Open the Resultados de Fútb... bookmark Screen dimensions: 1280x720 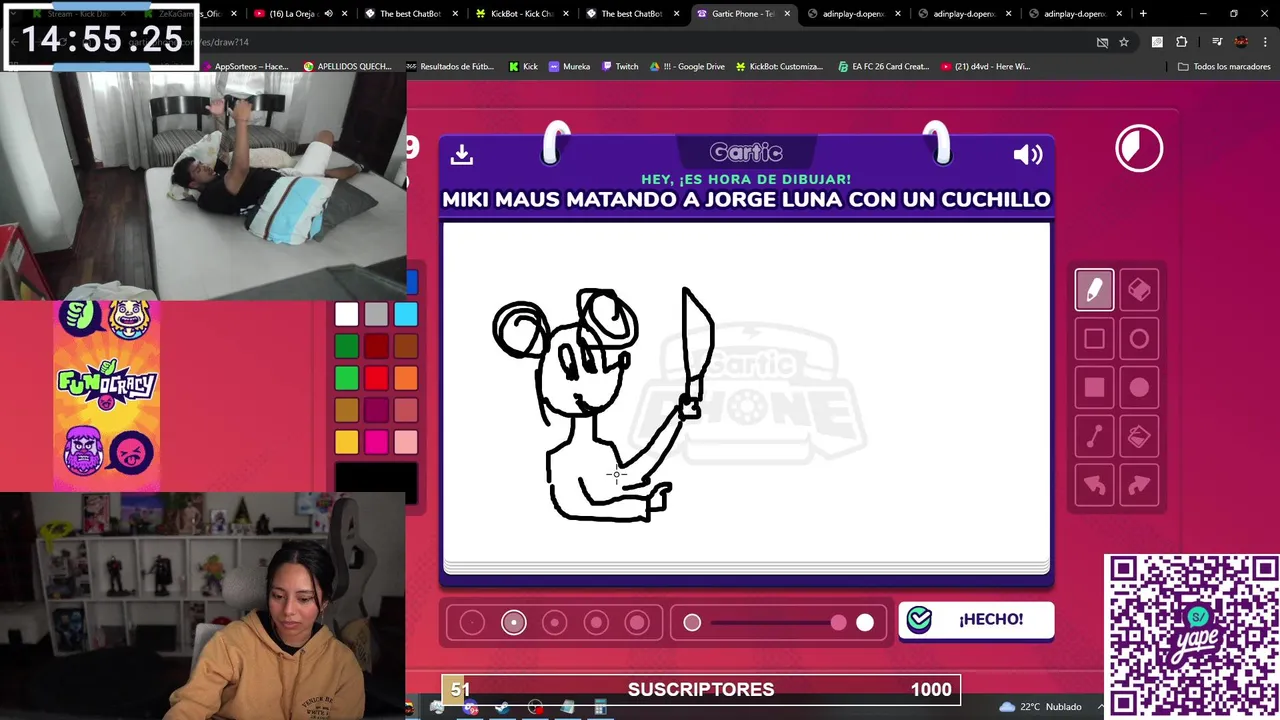point(450,66)
